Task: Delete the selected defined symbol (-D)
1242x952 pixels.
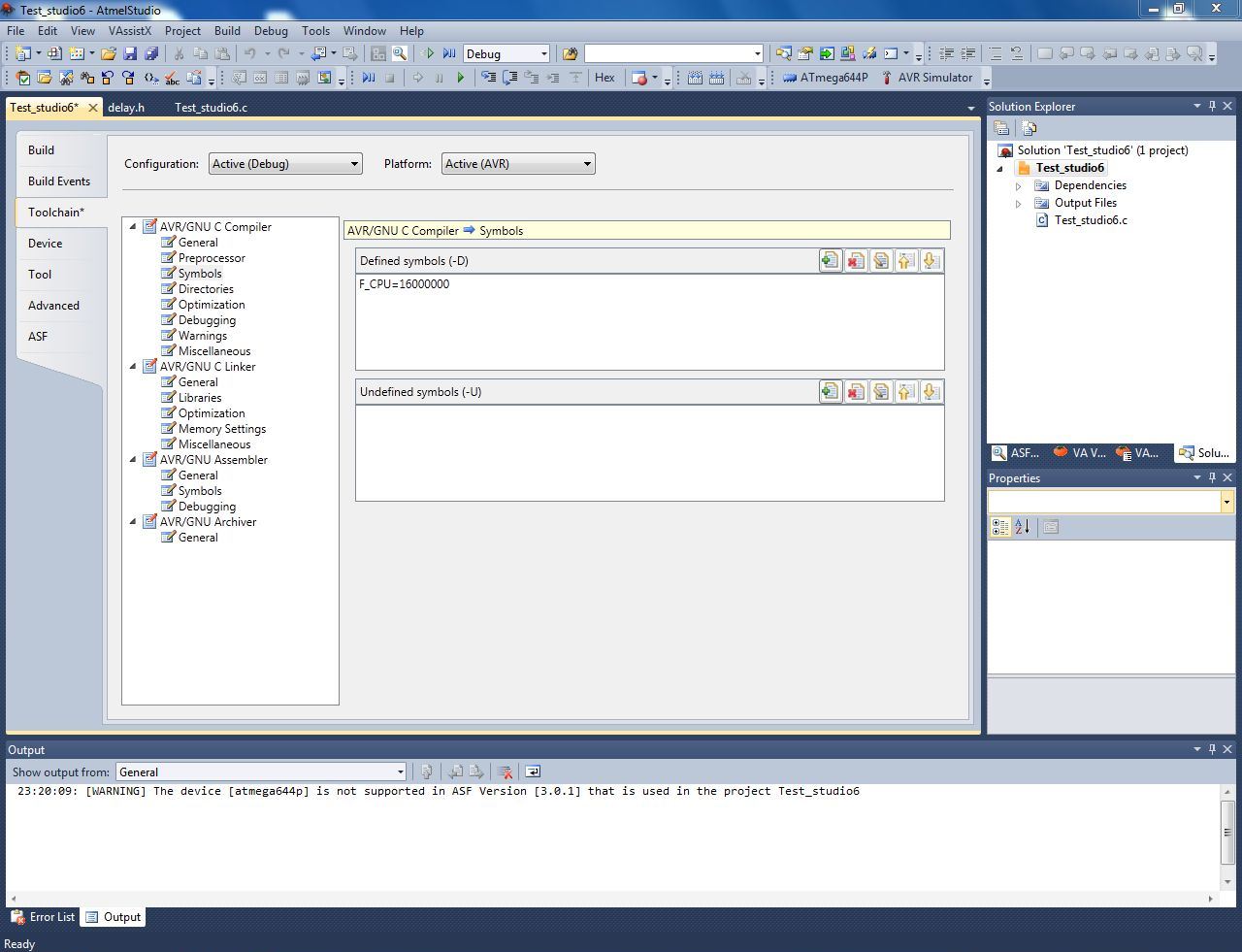Action: [x=855, y=260]
